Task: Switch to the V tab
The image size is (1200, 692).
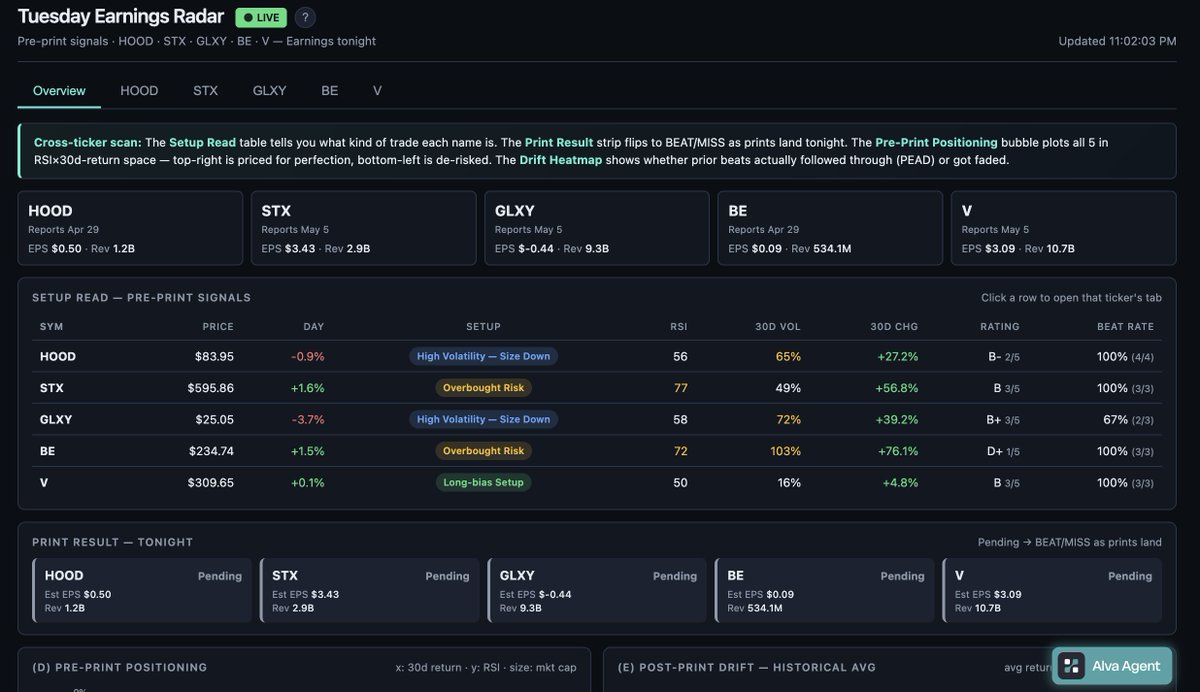Action: pos(377,90)
